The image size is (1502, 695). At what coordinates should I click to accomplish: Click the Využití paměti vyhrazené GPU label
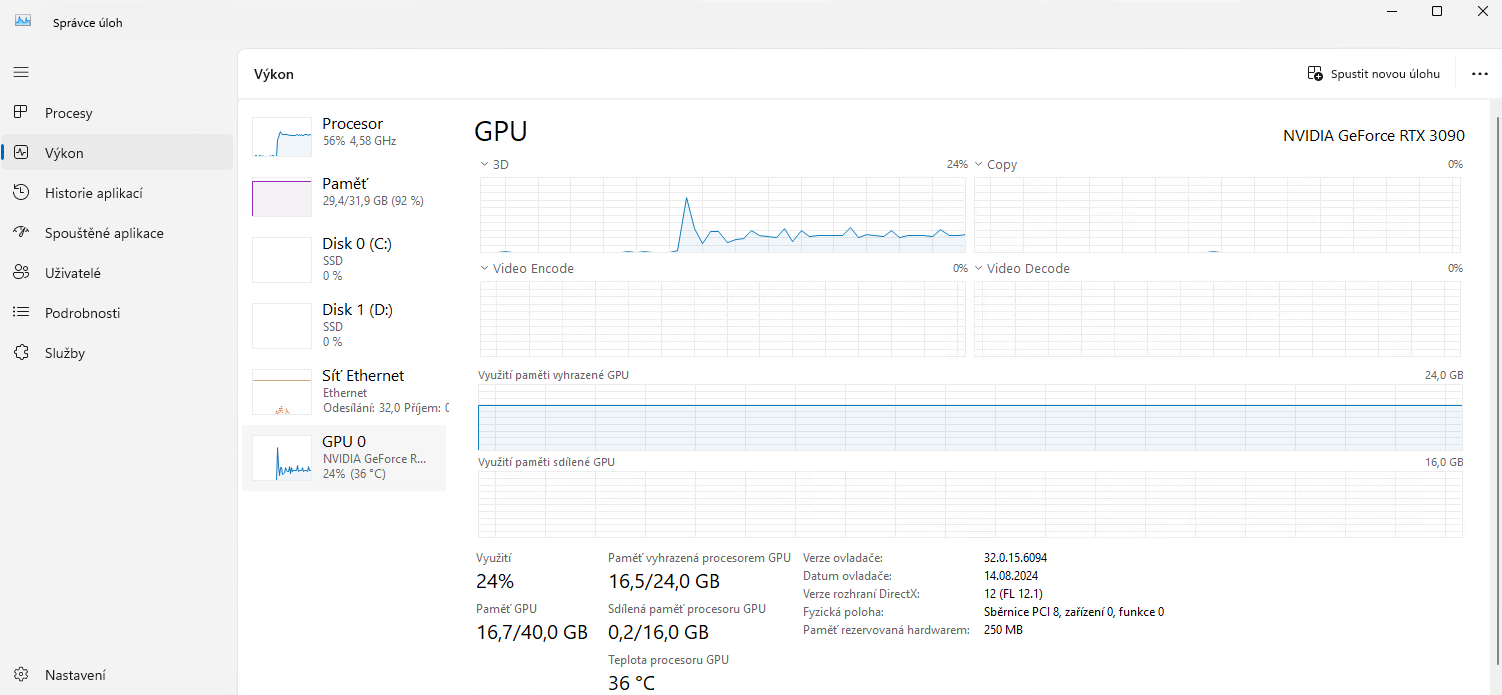553,375
